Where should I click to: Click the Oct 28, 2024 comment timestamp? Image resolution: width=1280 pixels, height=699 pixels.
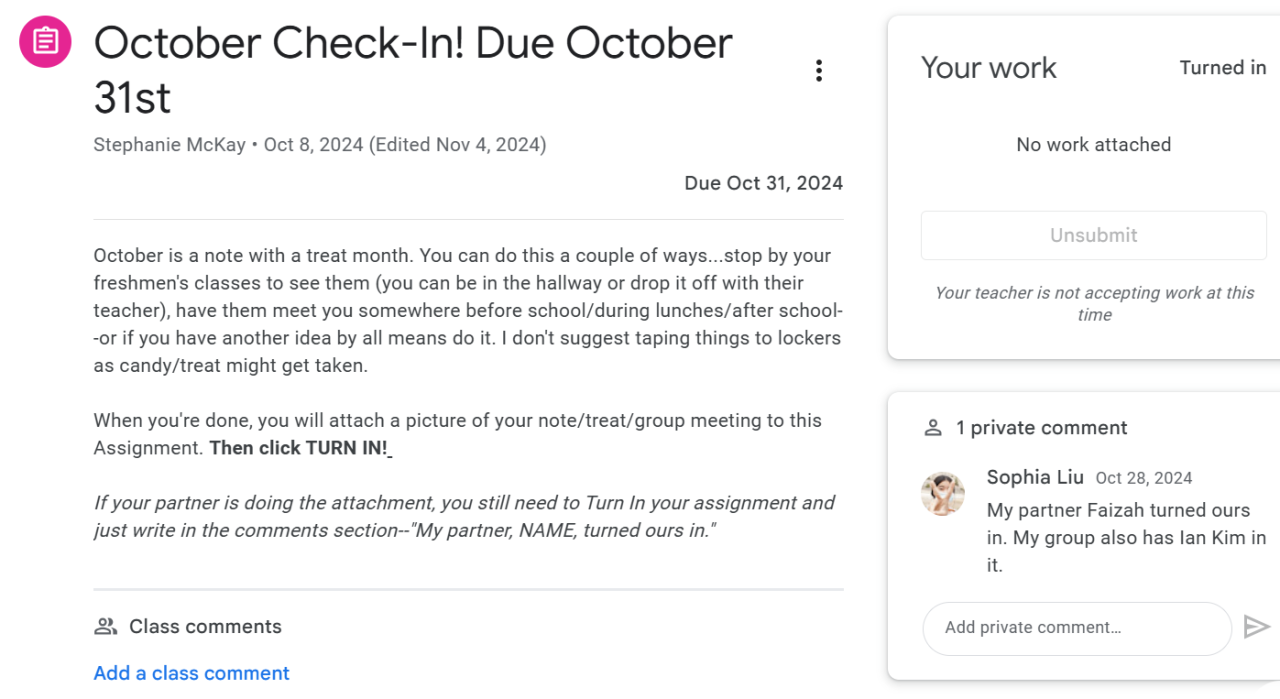coord(1144,478)
